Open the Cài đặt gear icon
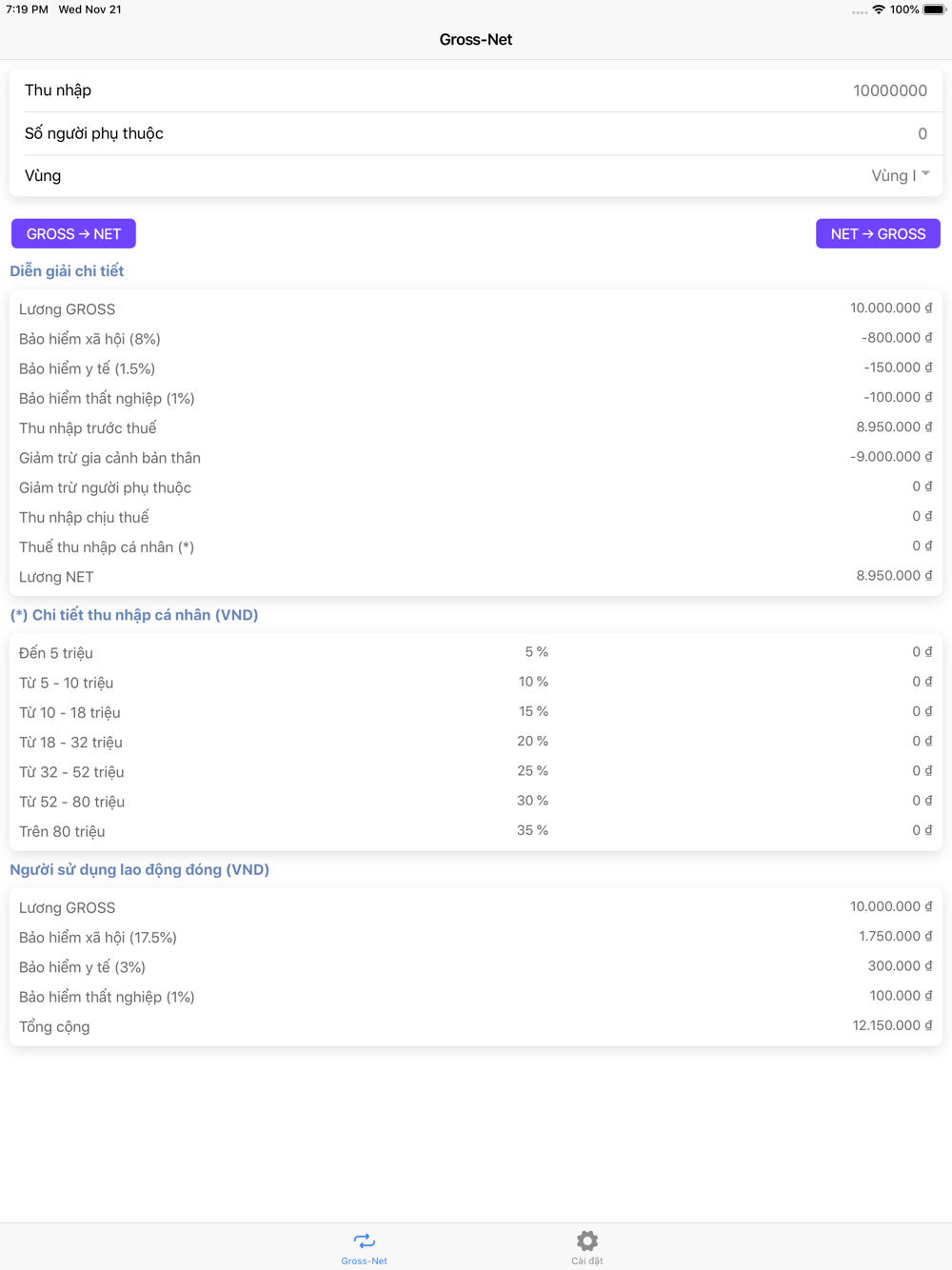The image size is (952, 1270). 587,1240
